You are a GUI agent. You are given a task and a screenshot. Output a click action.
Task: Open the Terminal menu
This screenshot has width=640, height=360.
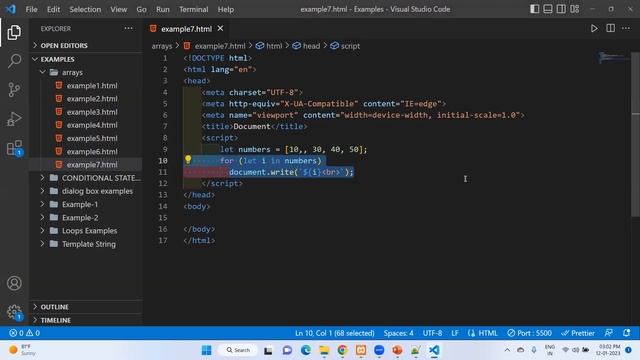pyautogui.click(x=193, y=9)
